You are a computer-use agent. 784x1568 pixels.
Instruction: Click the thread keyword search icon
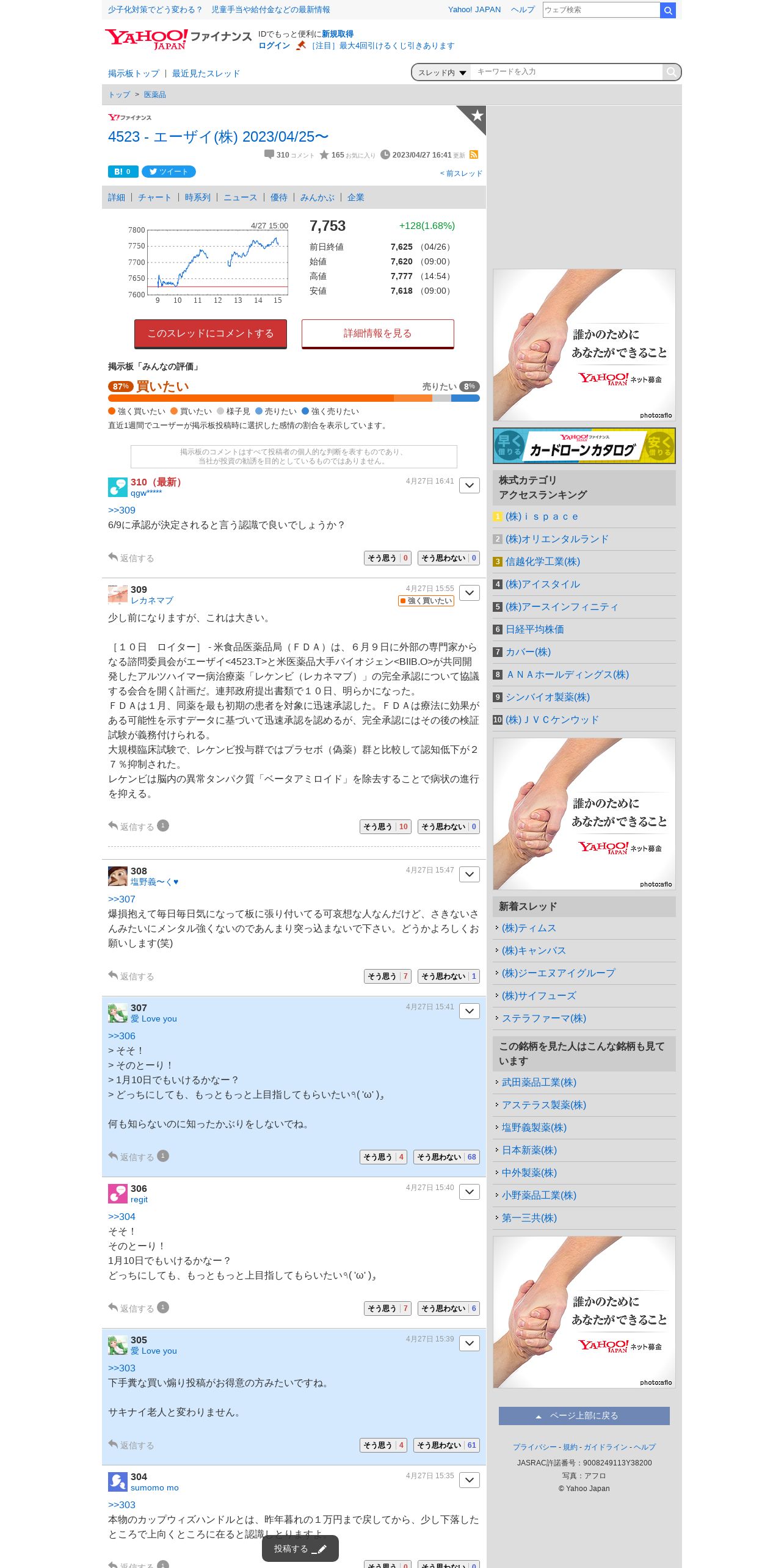[671, 72]
